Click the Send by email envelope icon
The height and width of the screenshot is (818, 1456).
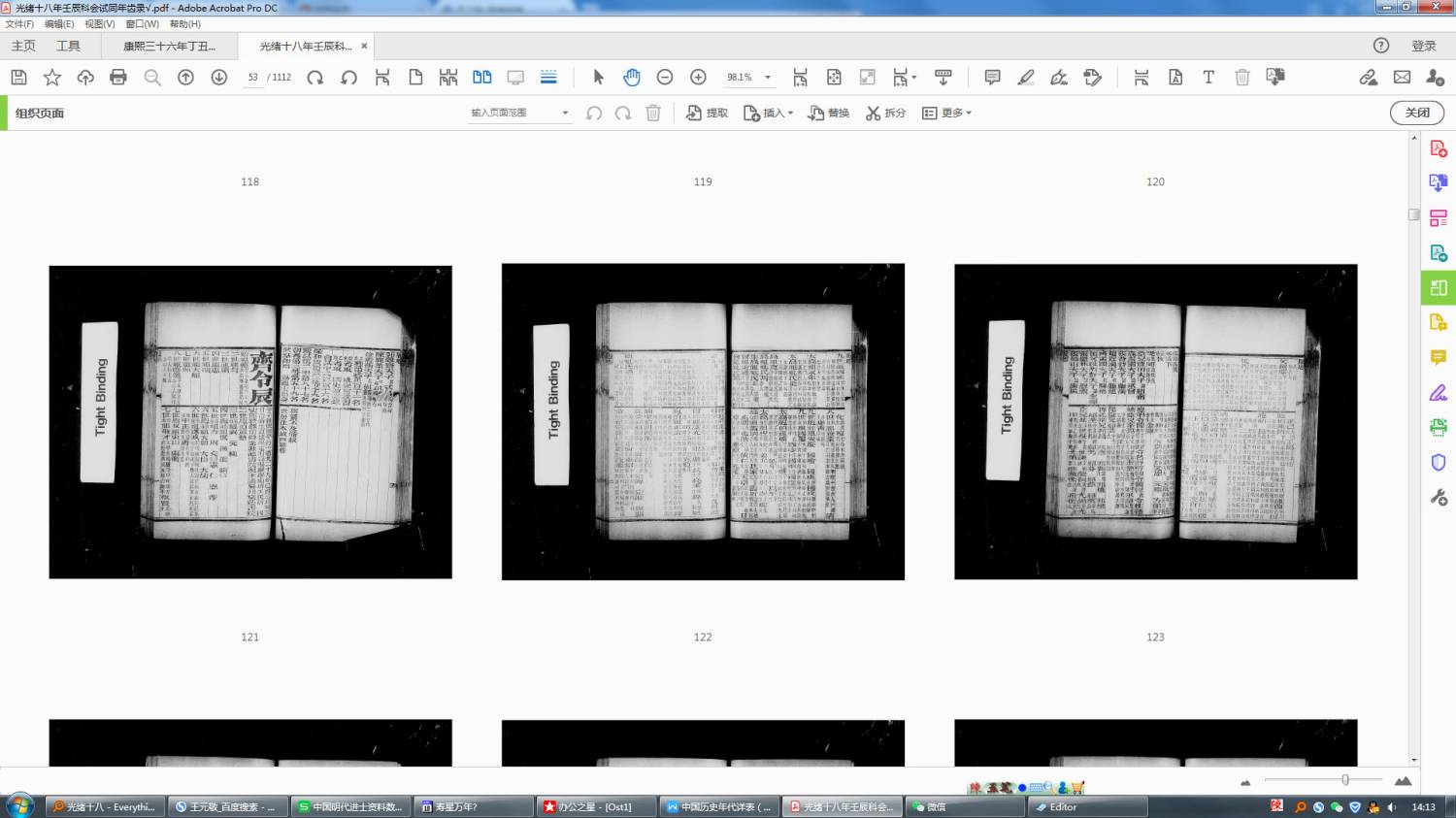tap(1402, 78)
